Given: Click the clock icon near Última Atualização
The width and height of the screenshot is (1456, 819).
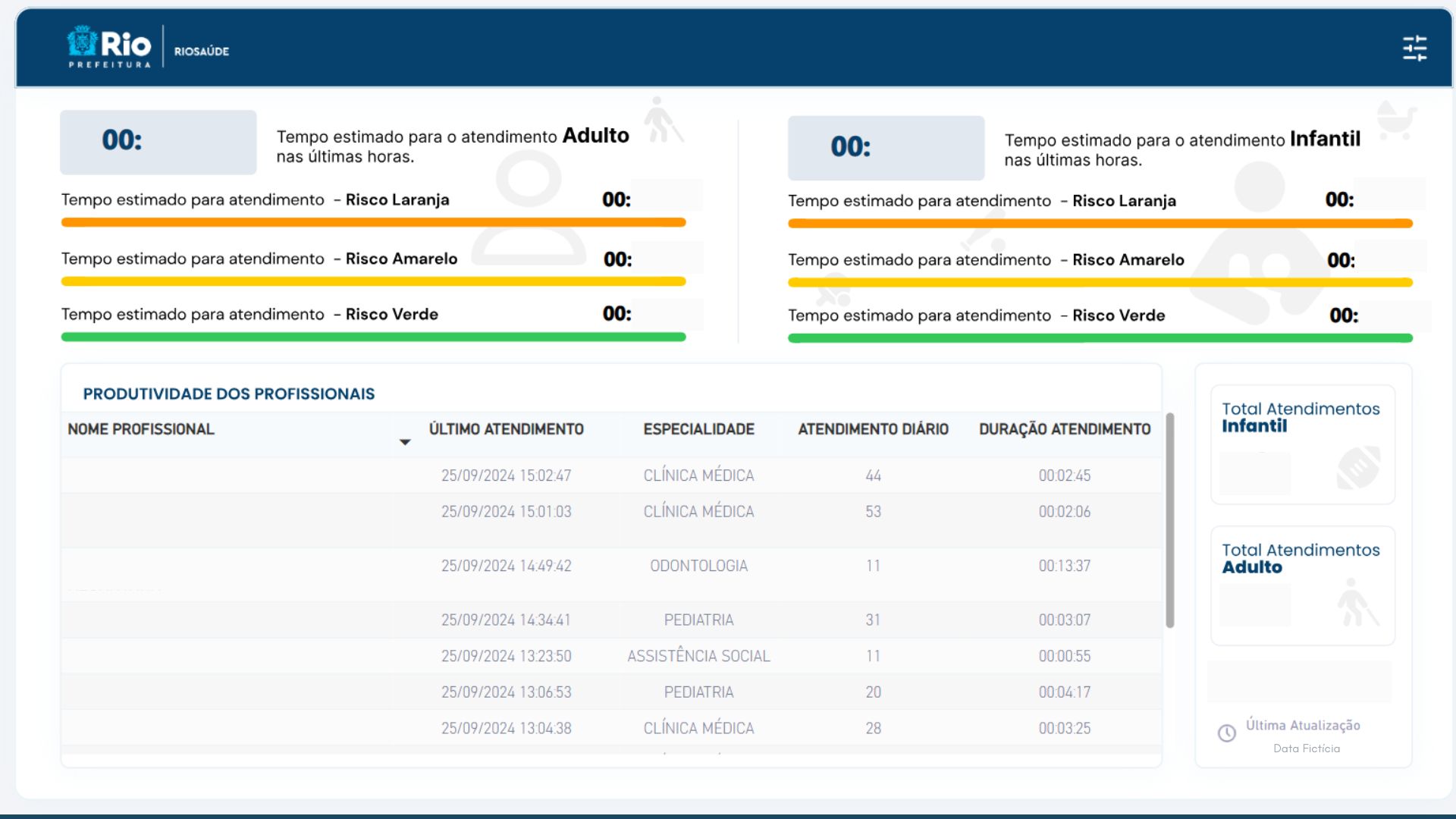Looking at the screenshot, I should coord(1226,733).
